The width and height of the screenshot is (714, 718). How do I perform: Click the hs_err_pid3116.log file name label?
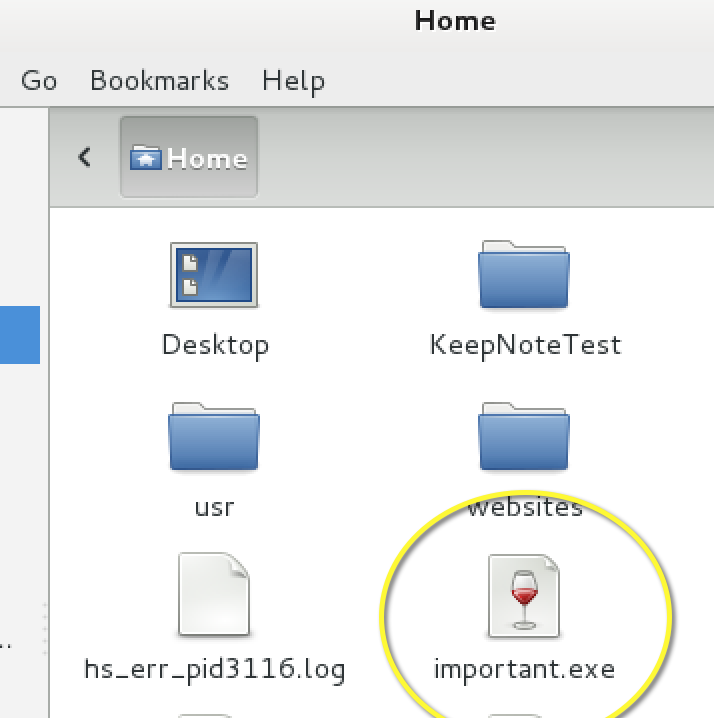pos(214,668)
